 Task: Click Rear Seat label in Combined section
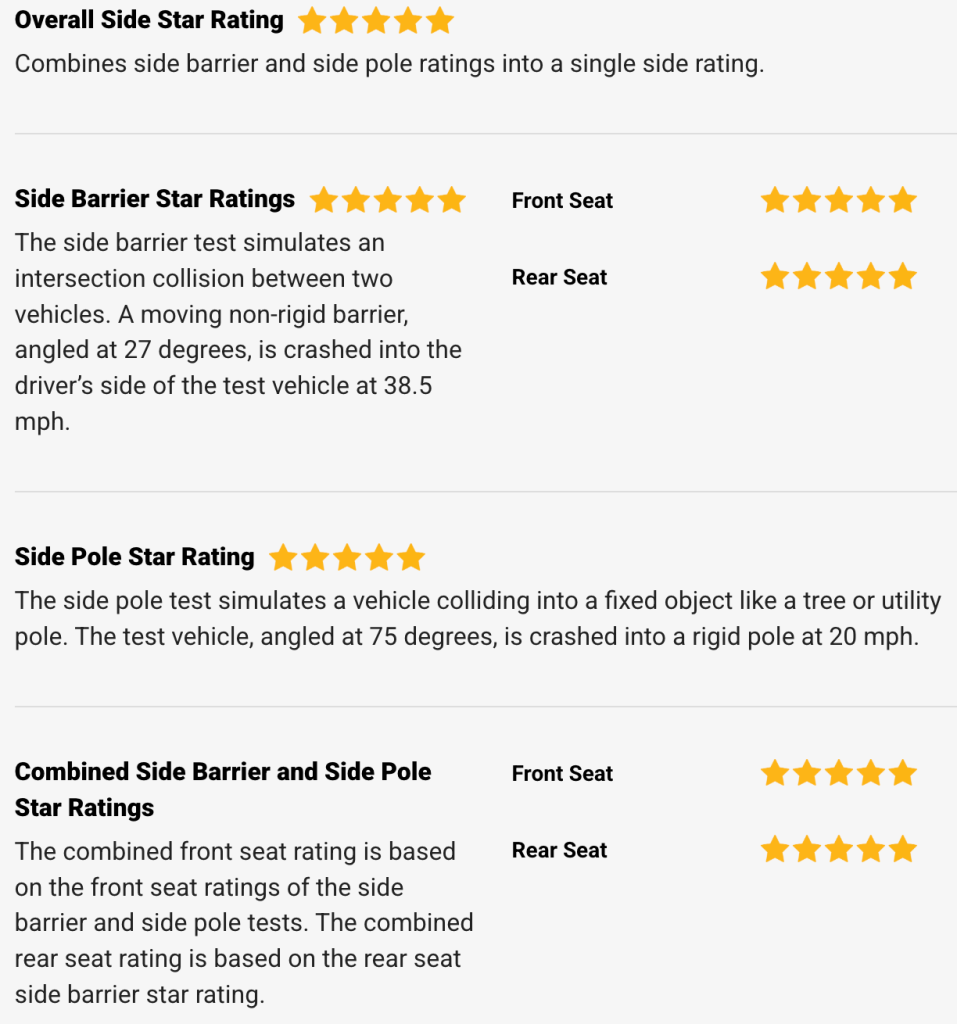[559, 850]
